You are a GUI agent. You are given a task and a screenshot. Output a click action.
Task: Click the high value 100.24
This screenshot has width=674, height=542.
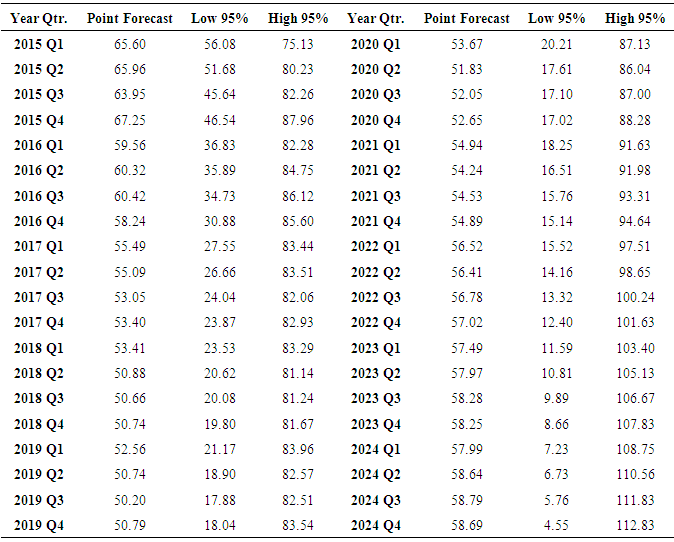point(635,297)
